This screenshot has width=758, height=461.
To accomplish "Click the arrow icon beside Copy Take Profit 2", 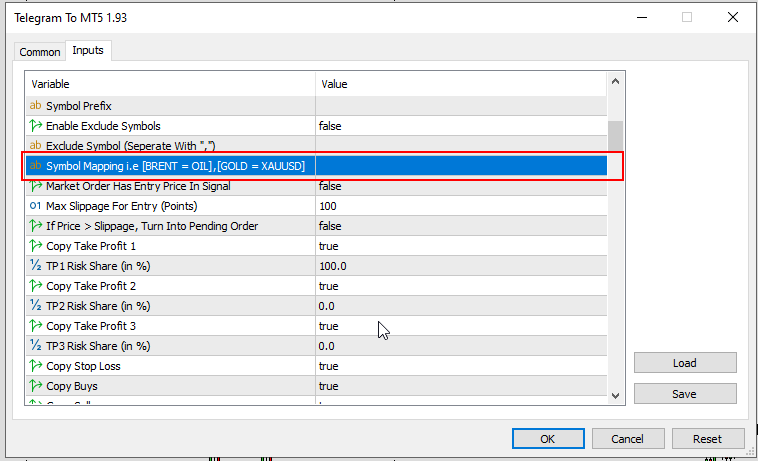I will pyautogui.click(x=36, y=286).
